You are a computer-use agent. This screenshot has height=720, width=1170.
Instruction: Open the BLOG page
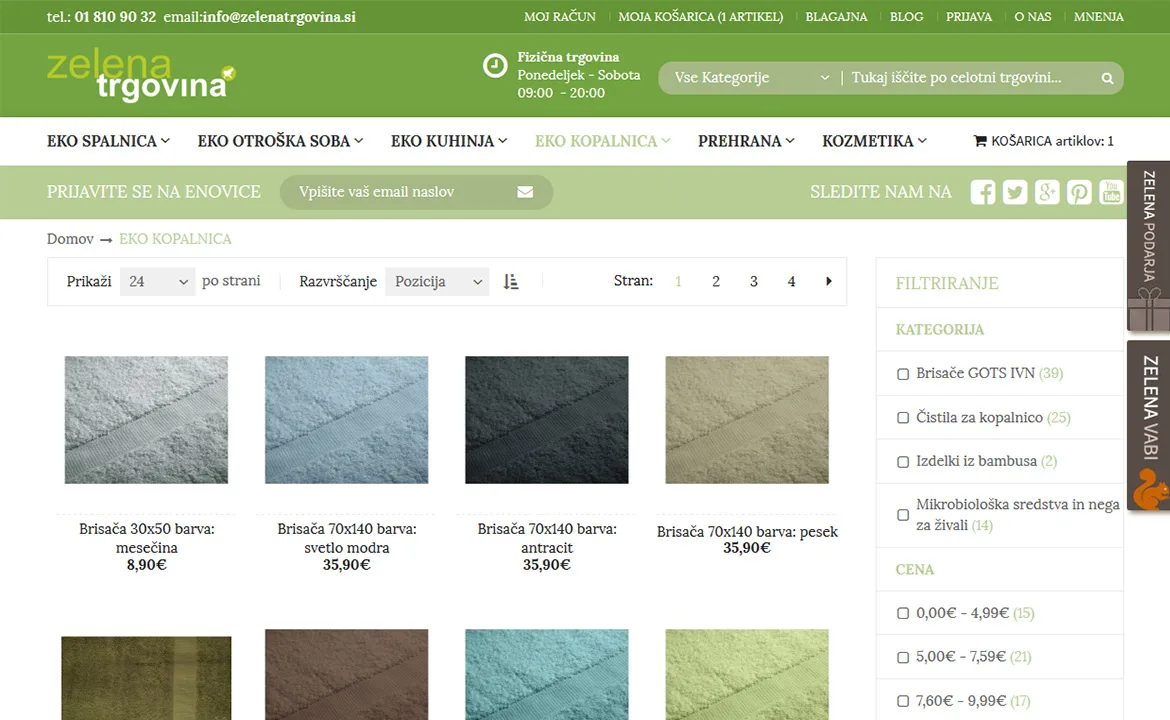coord(907,16)
